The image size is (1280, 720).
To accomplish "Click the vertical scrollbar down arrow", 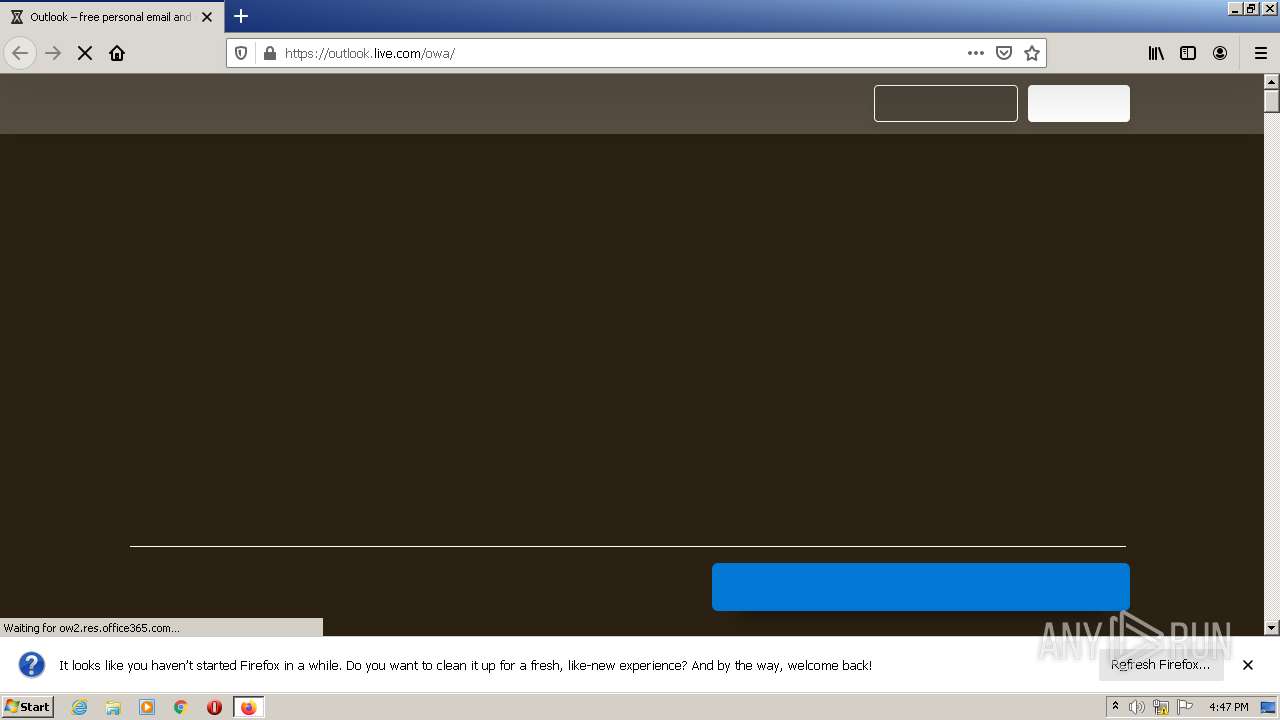I will pos(1272,628).
